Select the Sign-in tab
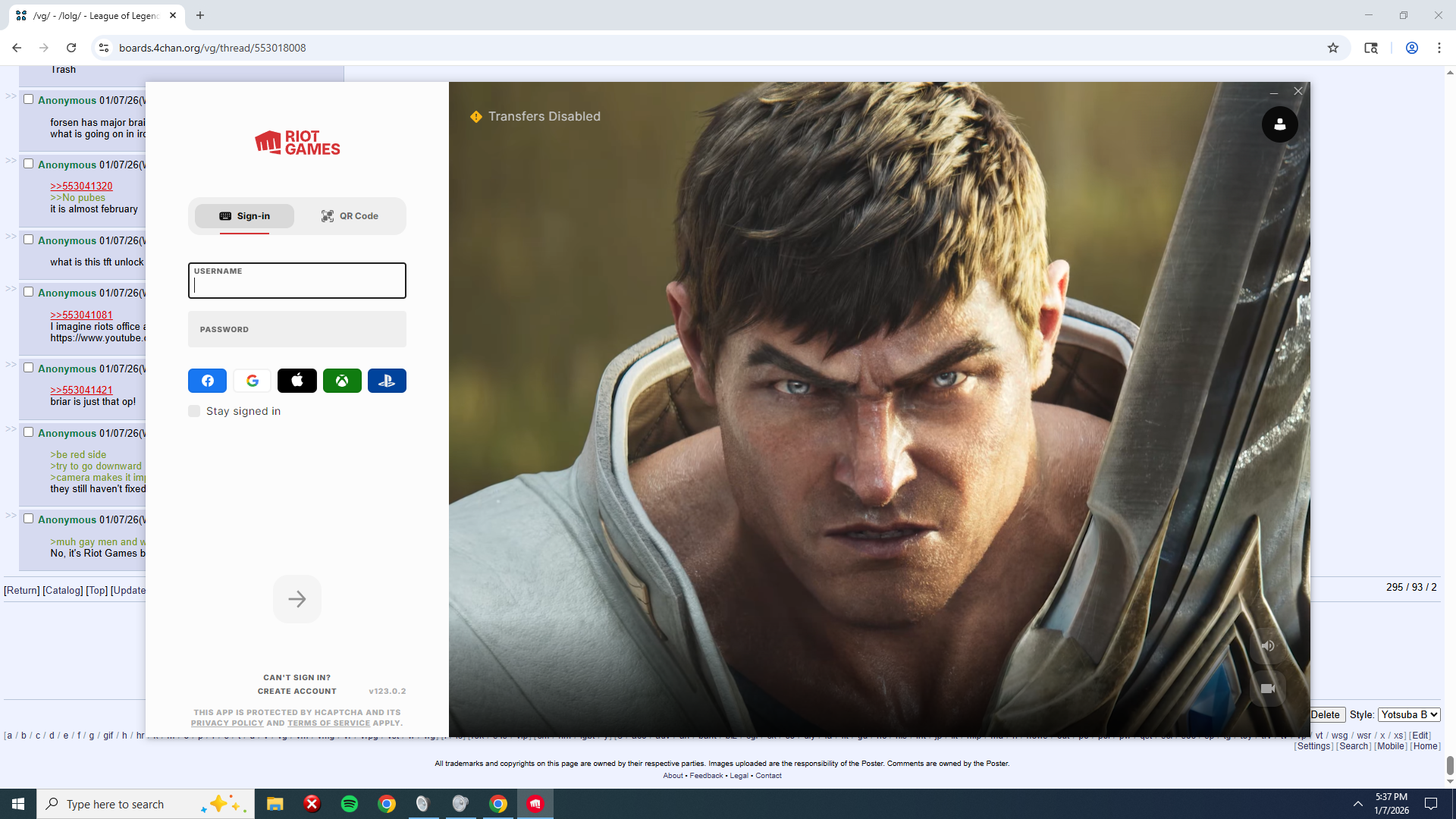The width and height of the screenshot is (1456, 819). point(244,216)
